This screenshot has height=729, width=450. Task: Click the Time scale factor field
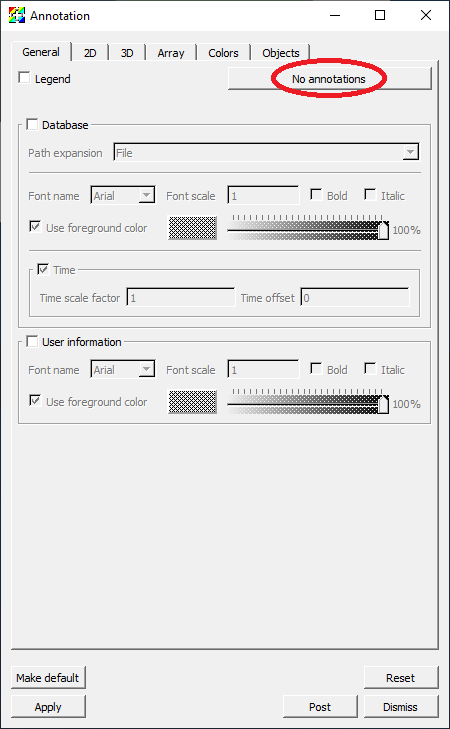coord(181,298)
